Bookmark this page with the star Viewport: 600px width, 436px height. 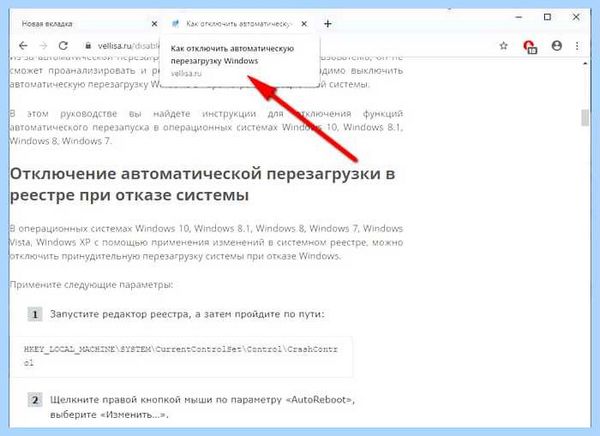504,46
